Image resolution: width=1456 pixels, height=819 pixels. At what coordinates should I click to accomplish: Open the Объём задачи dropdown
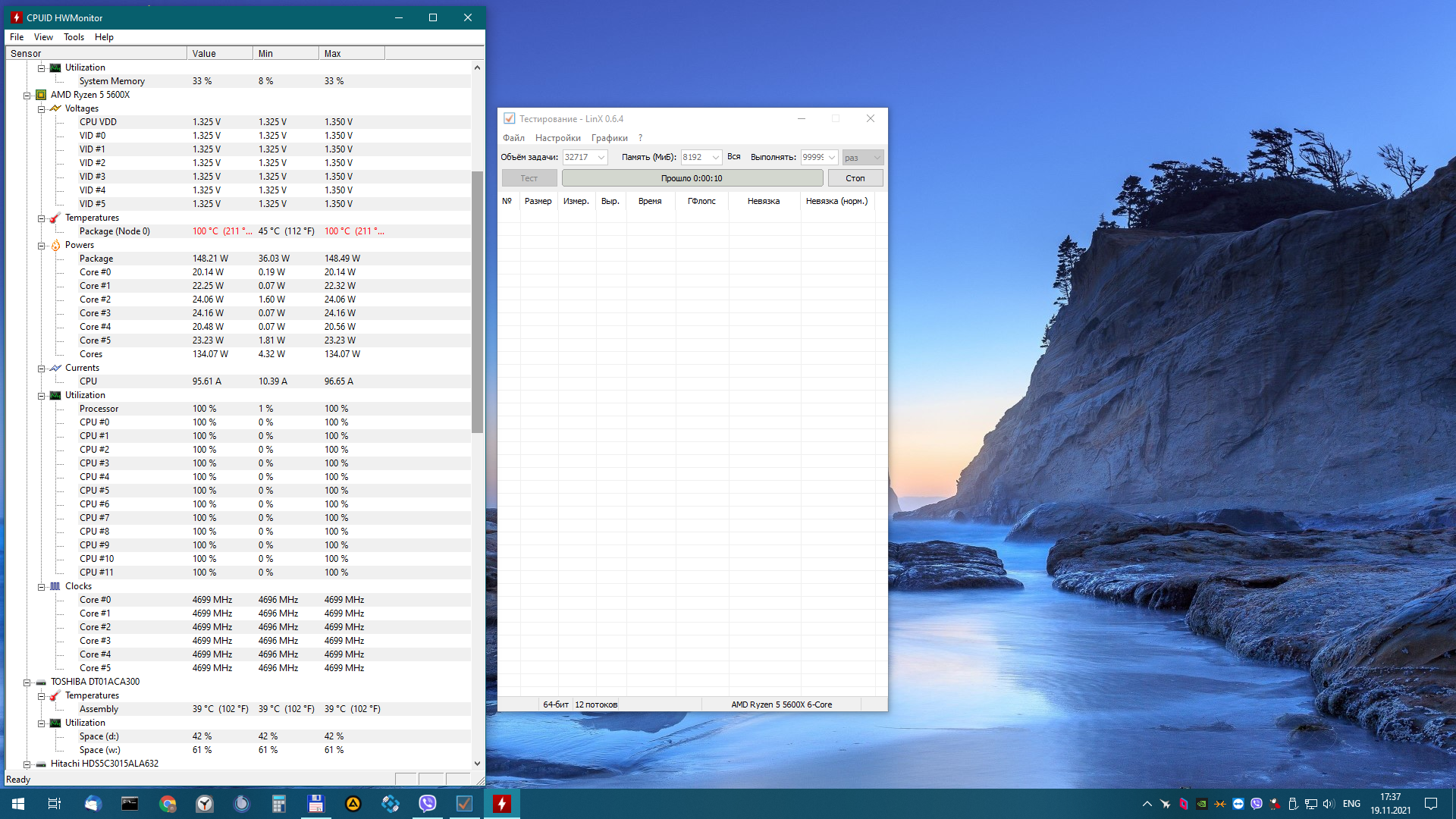point(601,157)
